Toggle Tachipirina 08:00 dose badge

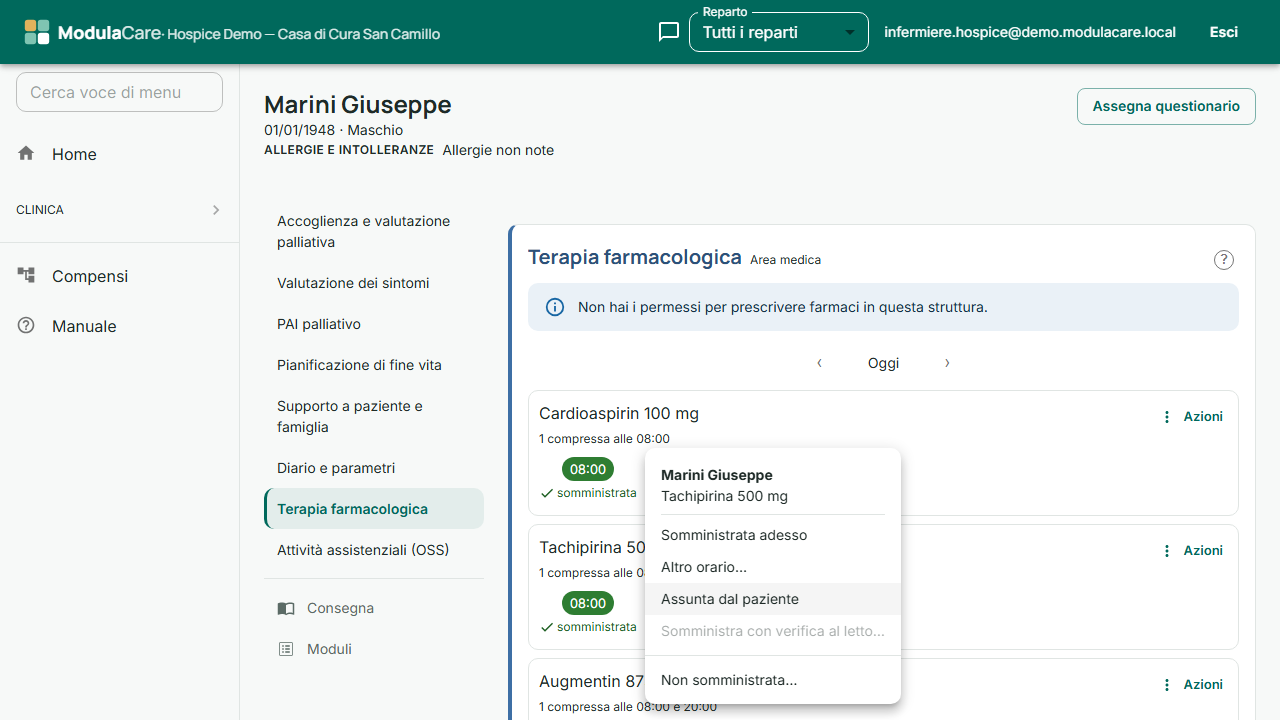coord(588,603)
